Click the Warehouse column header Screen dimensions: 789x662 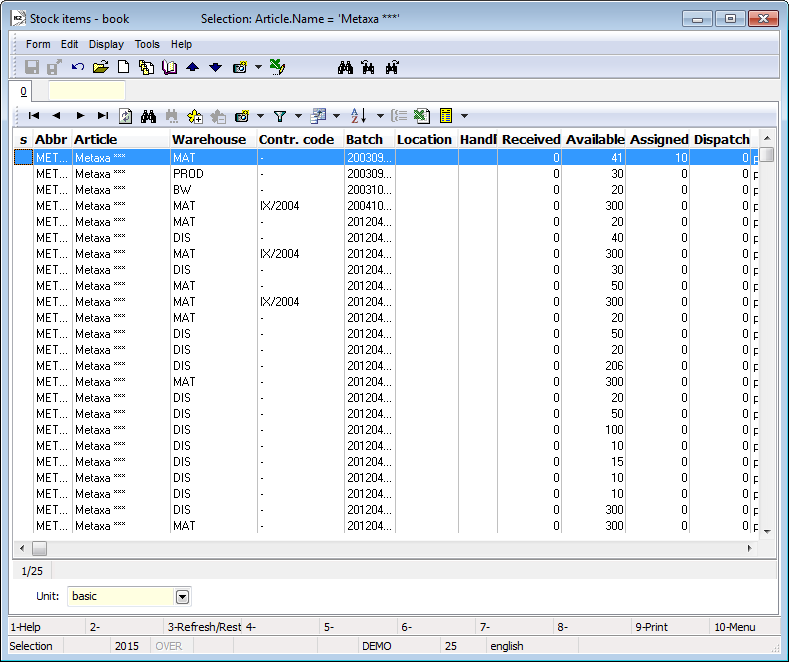coord(208,139)
